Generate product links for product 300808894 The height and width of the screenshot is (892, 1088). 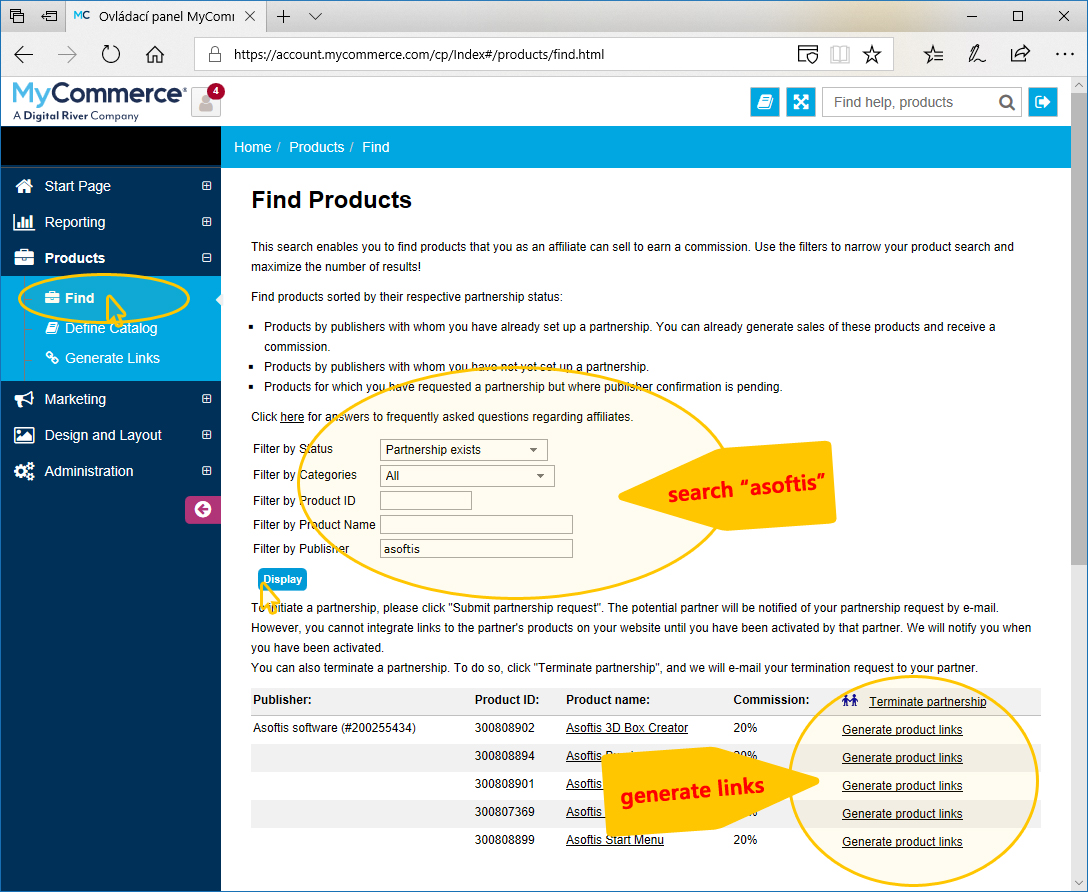(902, 757)
